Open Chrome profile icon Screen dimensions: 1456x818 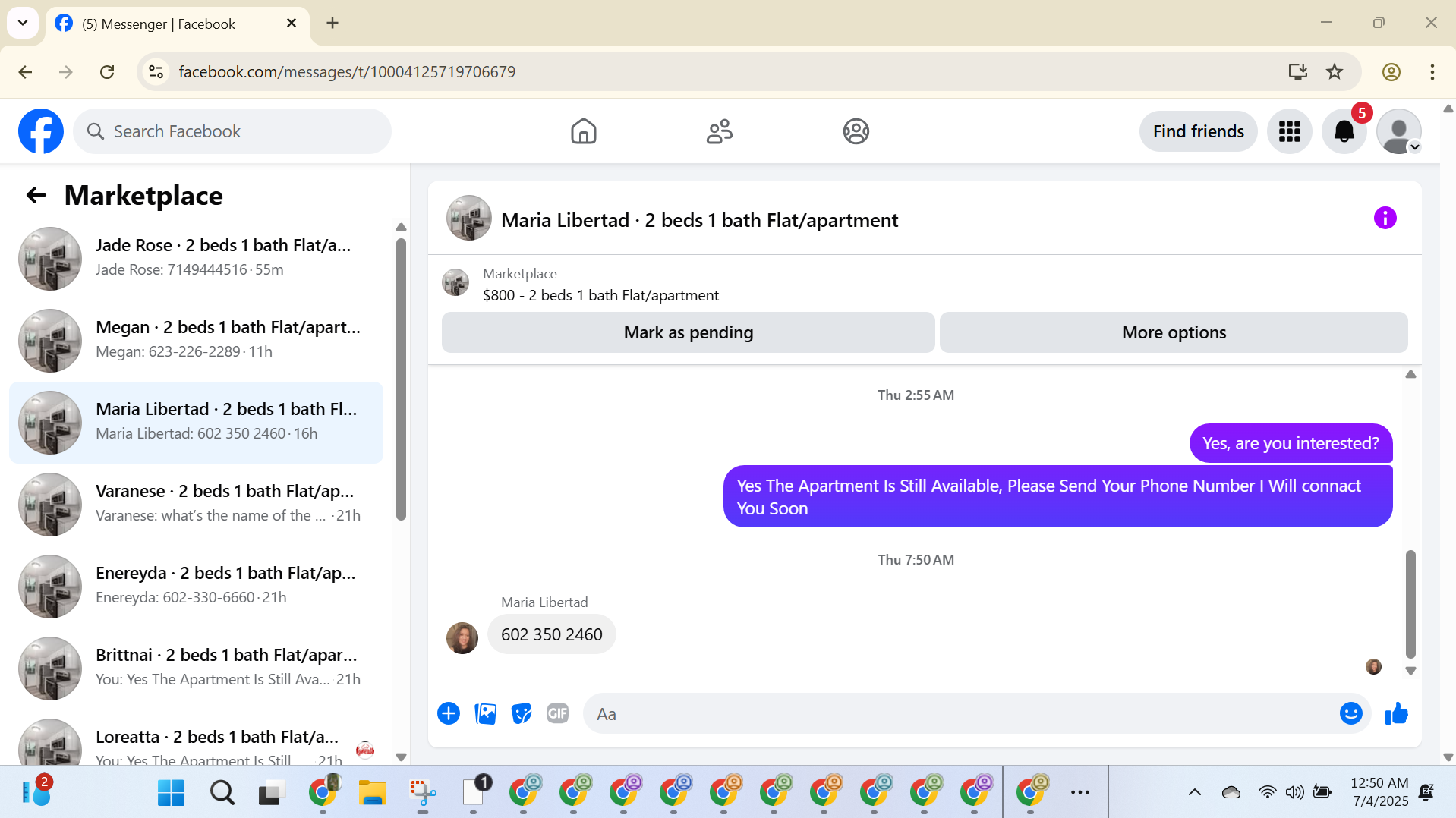coord(1391,72)
